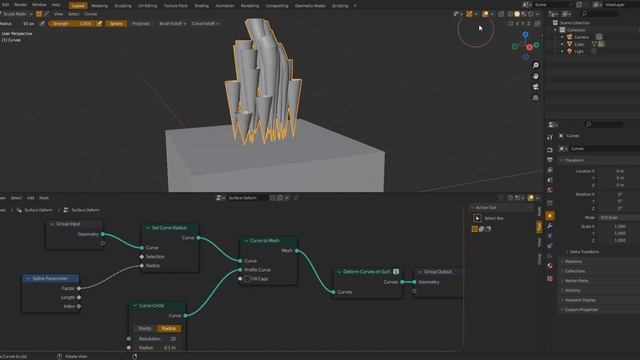Open the Add menu in node editor
This screenshot has width=640, height=360.
point(31,198)
